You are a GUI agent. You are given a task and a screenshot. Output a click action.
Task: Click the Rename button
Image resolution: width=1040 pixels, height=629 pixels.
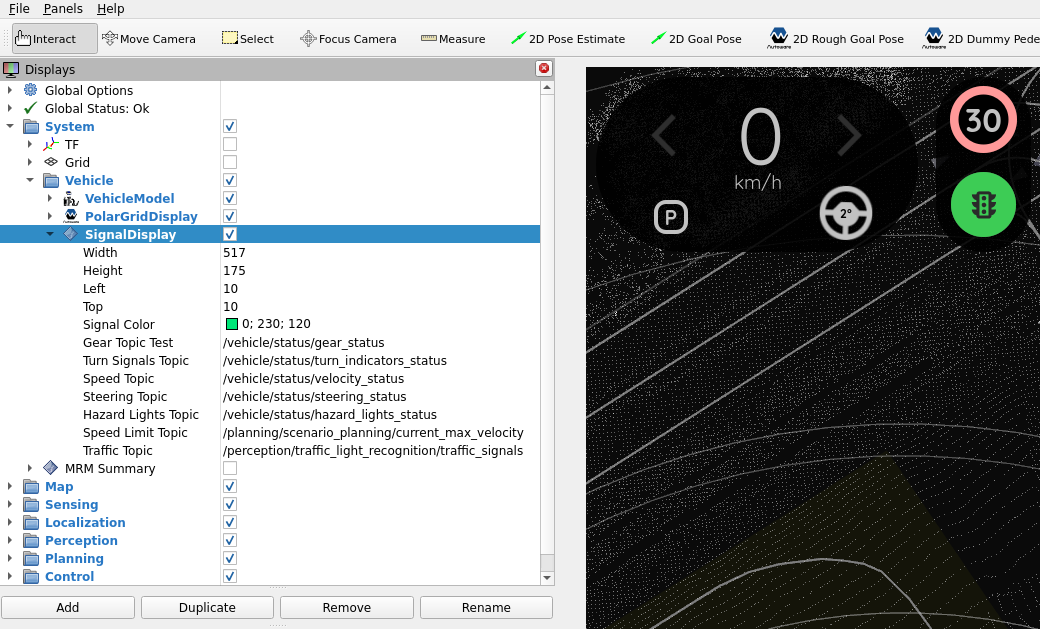coord(486,607)
